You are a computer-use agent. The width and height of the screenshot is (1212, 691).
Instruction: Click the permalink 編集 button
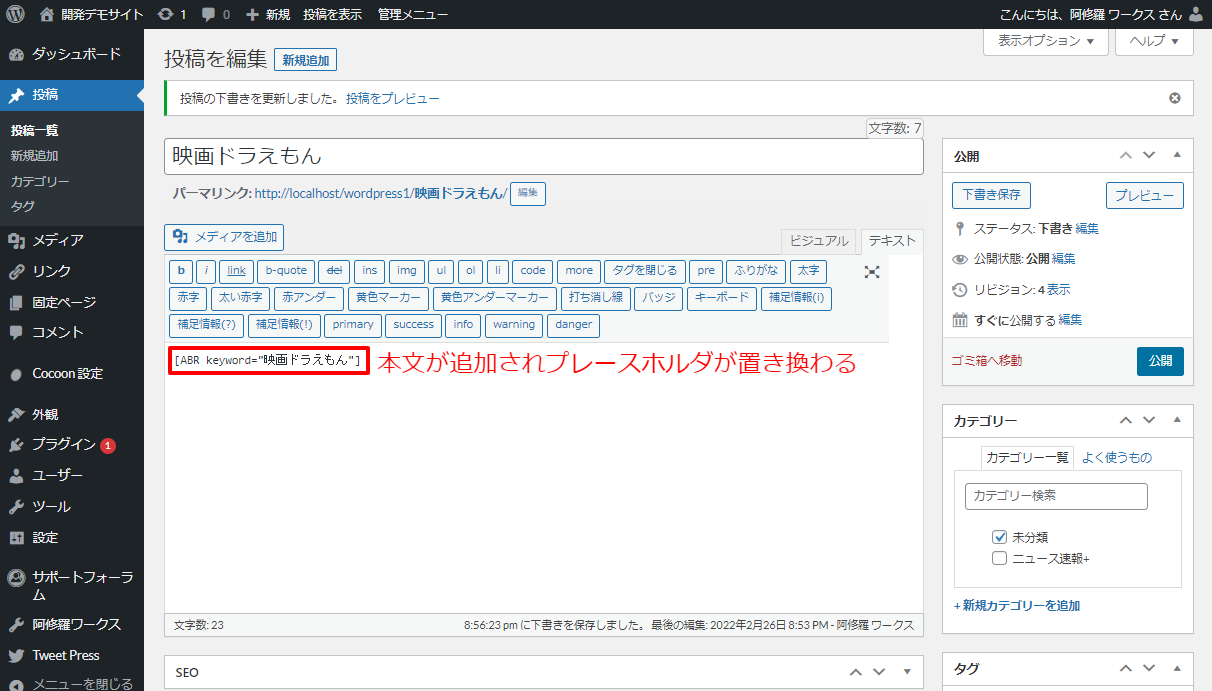(x=528, y=193)
